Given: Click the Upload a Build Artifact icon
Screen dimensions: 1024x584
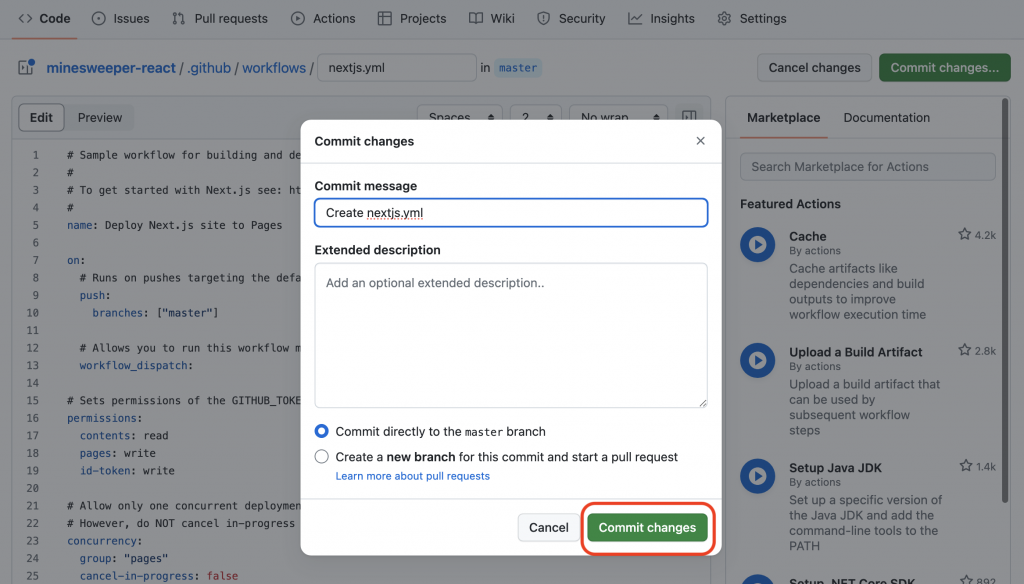Looking at the screenshot, I should [x=758, y=360].
